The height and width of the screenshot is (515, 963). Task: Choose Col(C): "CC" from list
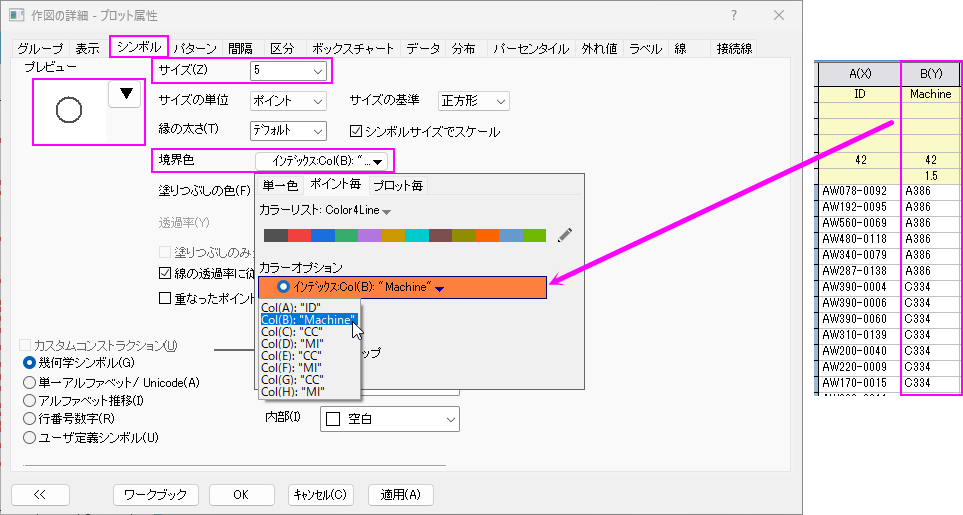click(x=309, y=331)
